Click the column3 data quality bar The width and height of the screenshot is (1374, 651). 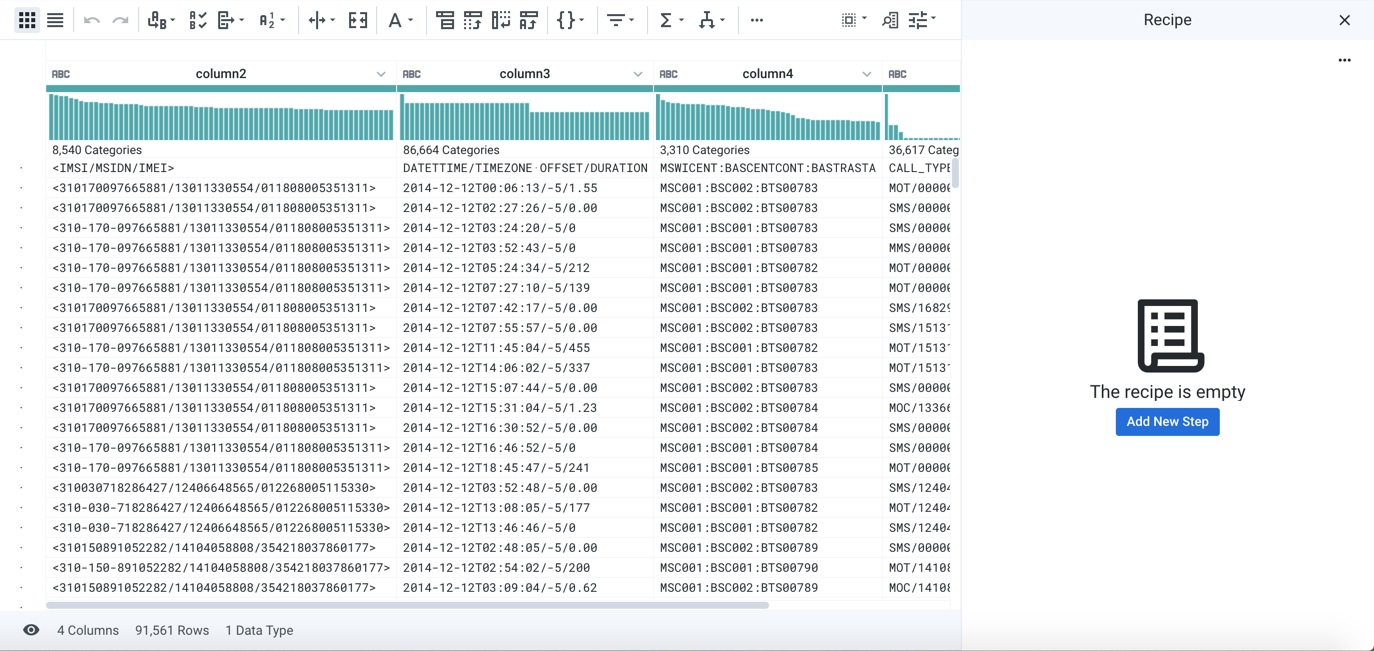pos(526,89)
